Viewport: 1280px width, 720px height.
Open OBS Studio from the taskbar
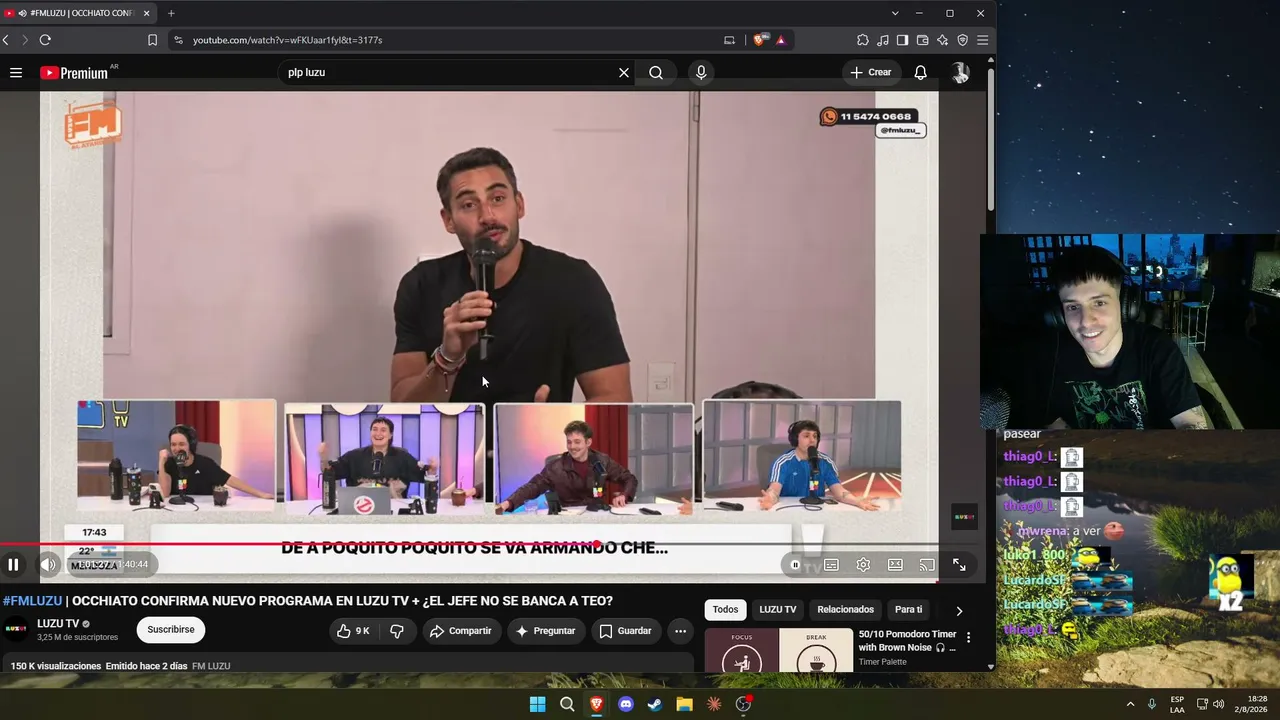743,704
